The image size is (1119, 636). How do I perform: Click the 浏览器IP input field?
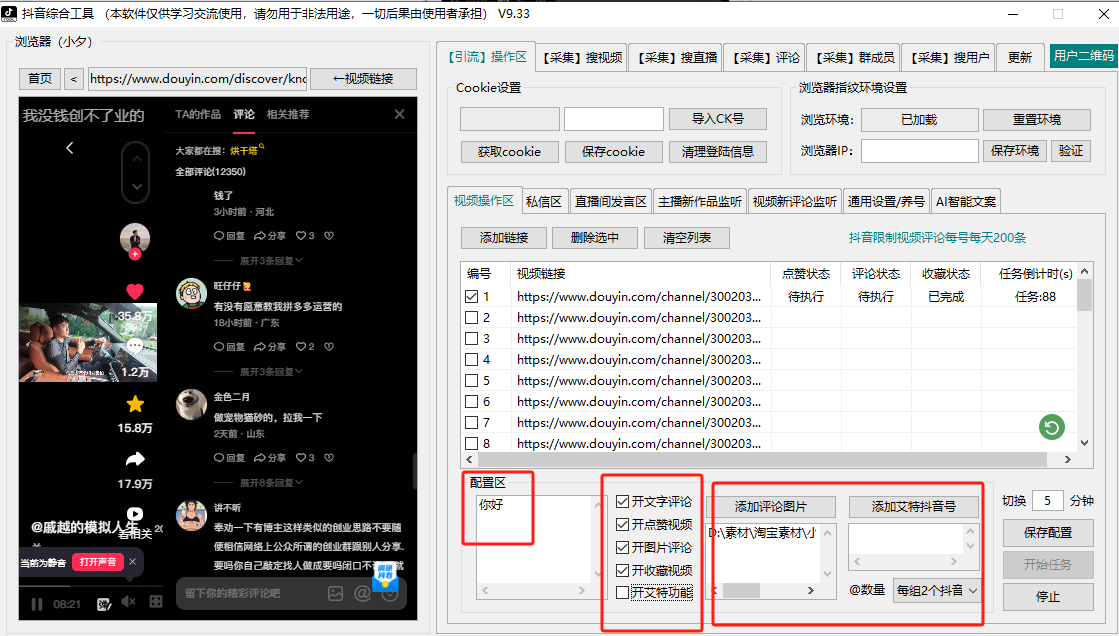point(919,151)
